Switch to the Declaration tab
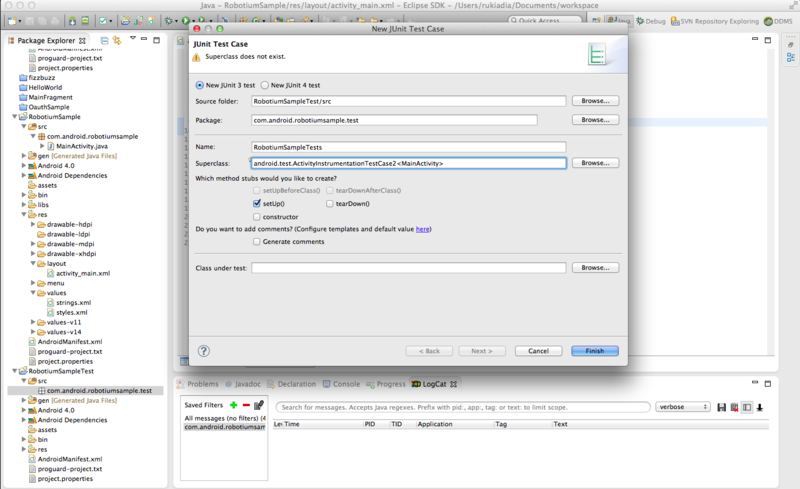 pyautogui.click(x=291, y=384)
